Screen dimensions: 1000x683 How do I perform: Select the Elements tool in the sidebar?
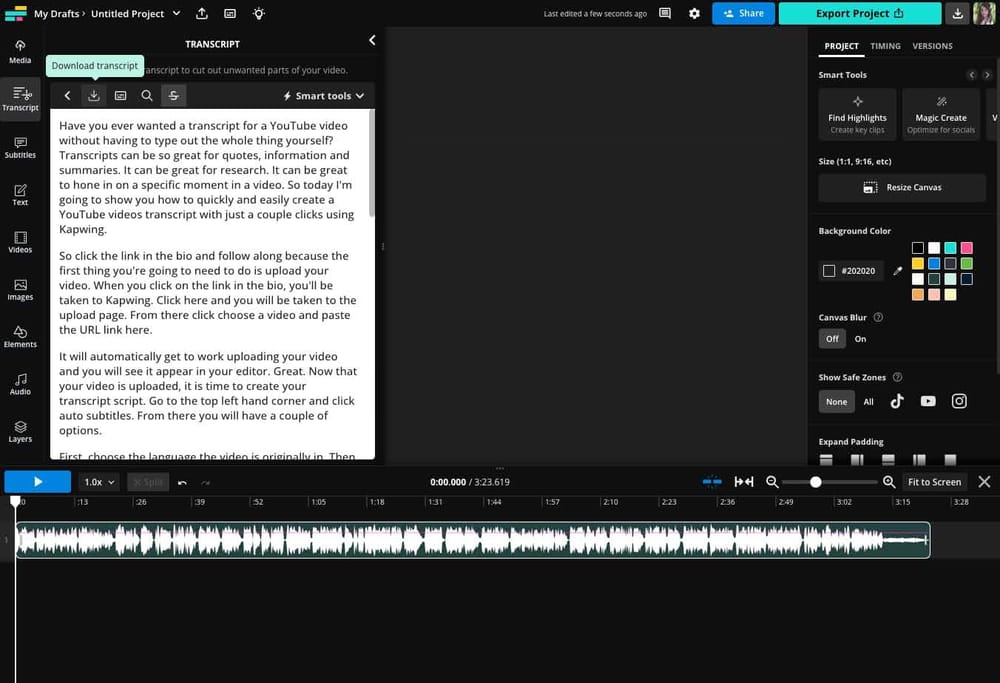click(x=20, y=338)
